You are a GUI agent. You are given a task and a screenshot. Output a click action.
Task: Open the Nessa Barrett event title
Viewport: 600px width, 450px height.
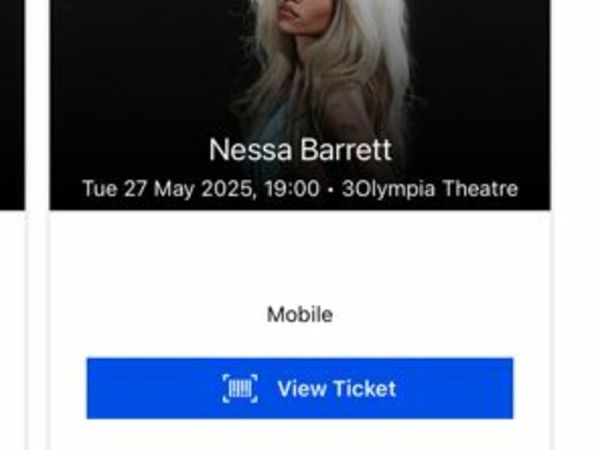pyautogui.click(x=300, y=150)
